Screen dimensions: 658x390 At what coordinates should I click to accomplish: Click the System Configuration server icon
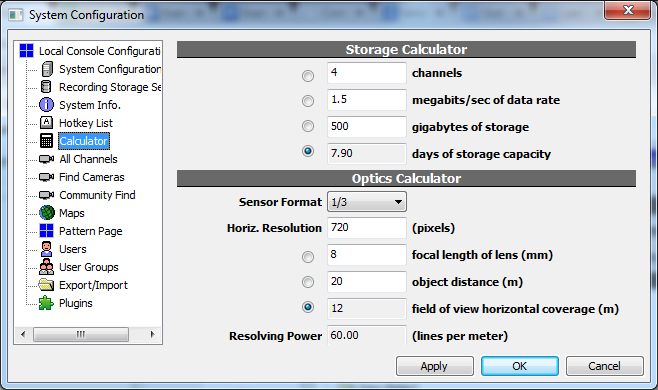47,69
